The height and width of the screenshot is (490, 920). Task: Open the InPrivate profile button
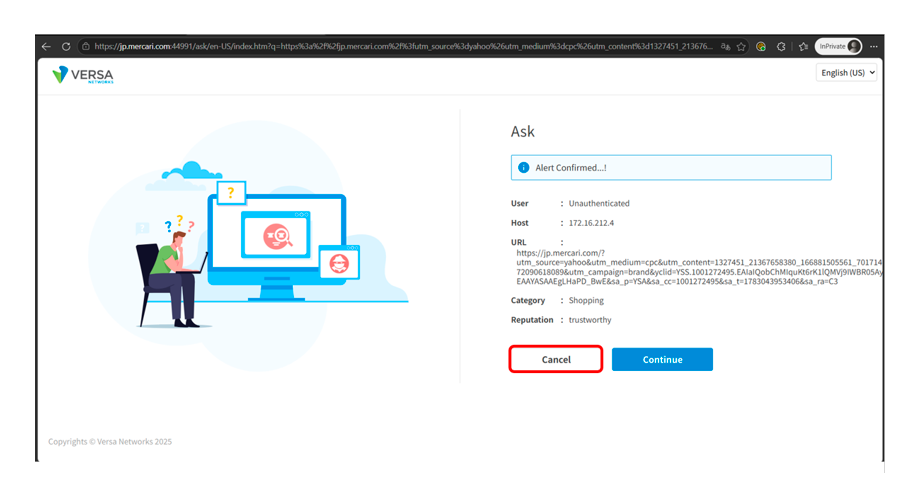pos(838,46)
